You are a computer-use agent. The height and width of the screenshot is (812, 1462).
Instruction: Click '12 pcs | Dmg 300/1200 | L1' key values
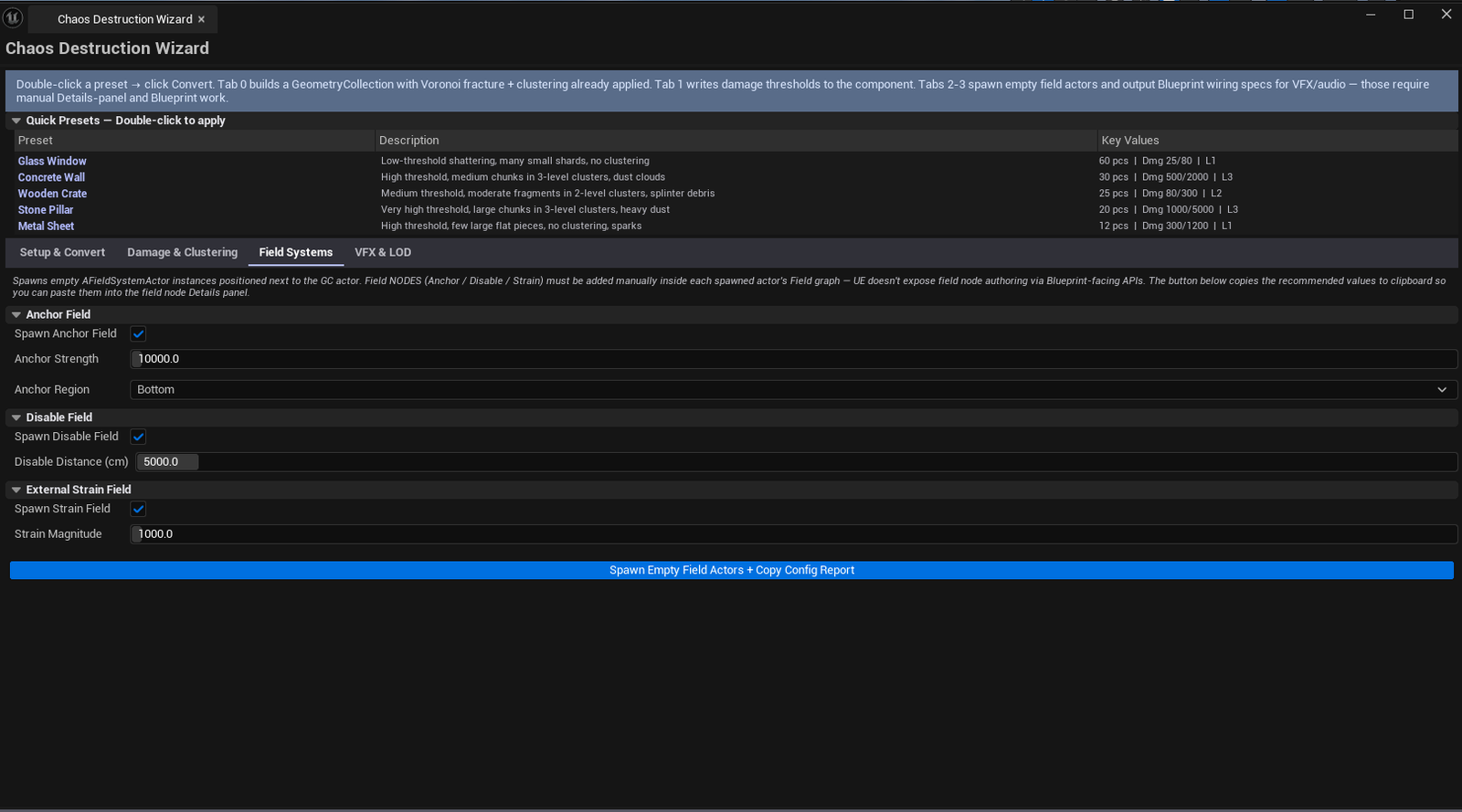(1165, 227)
